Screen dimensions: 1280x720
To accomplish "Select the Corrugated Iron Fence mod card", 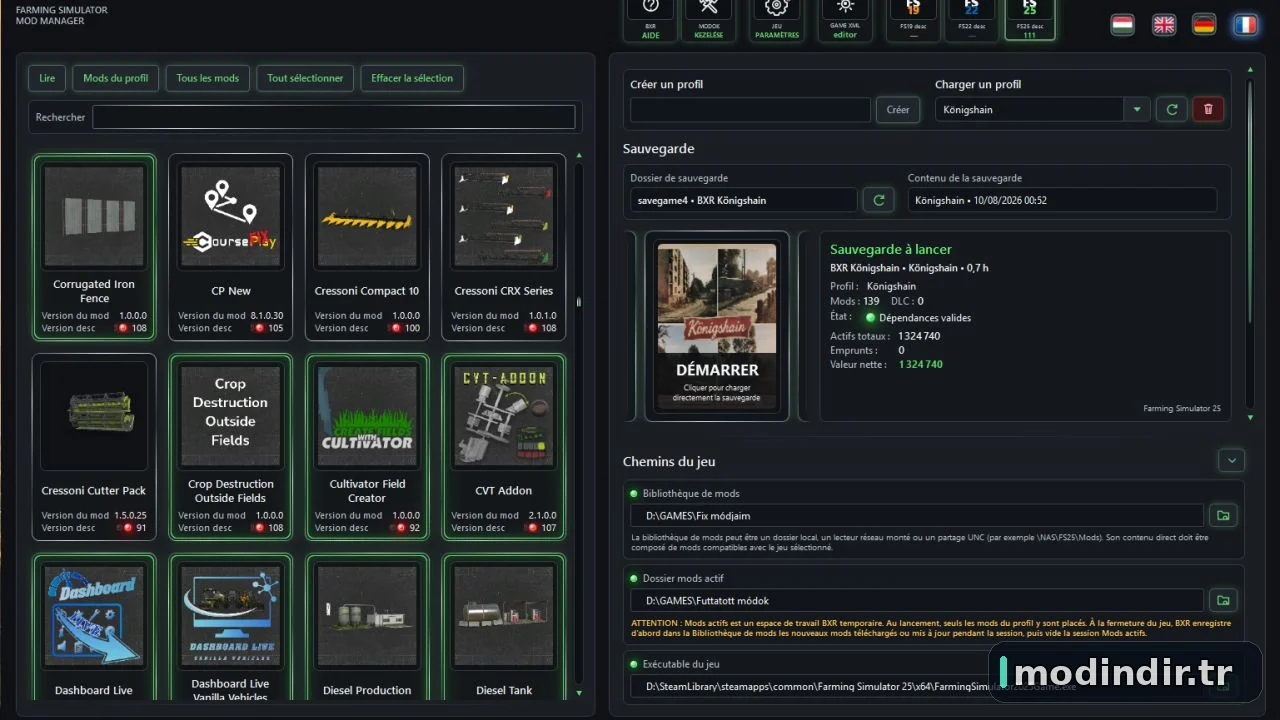I will [x=95, y=247].
